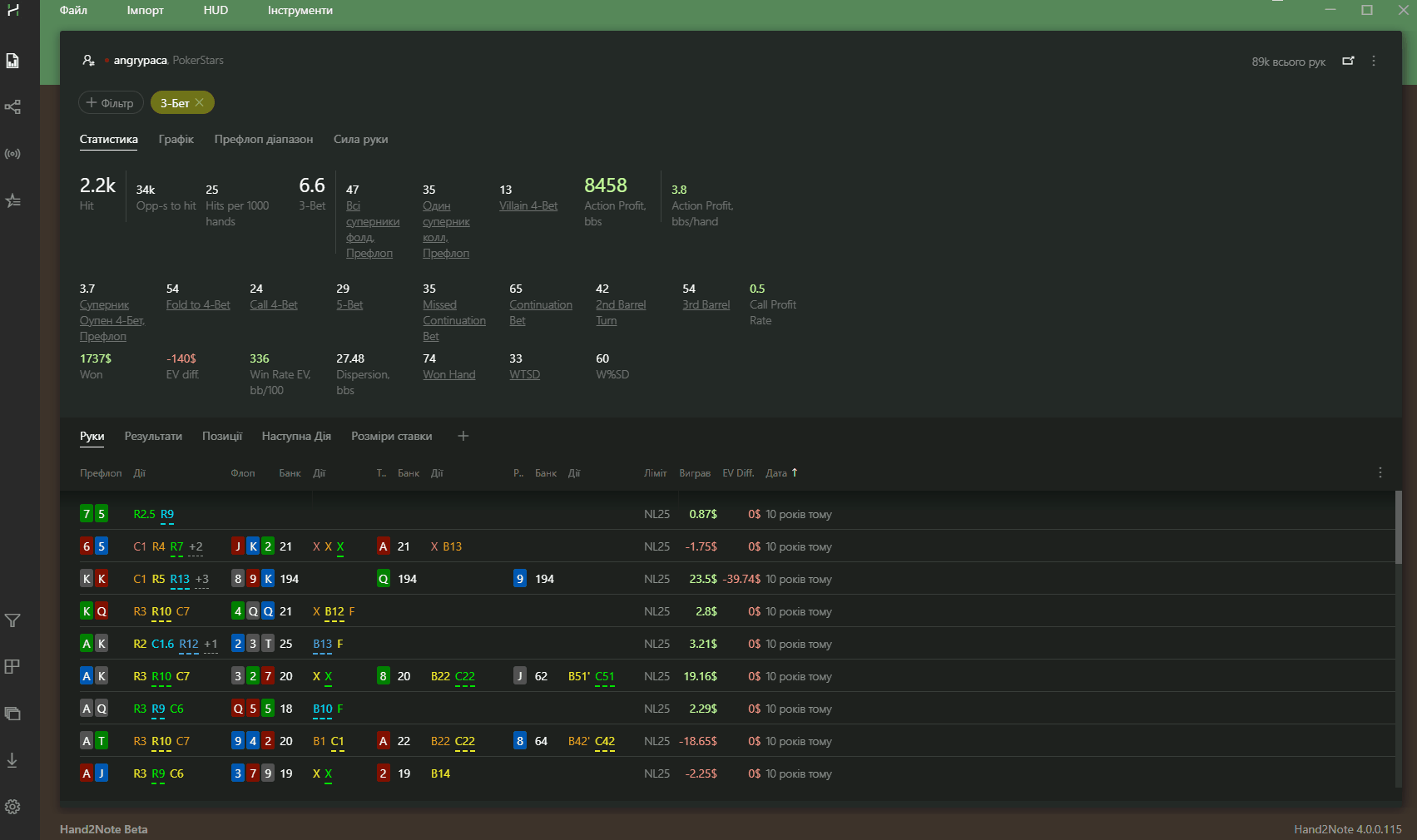Open Fold to 4-Bet stat link

pos(198,304)
